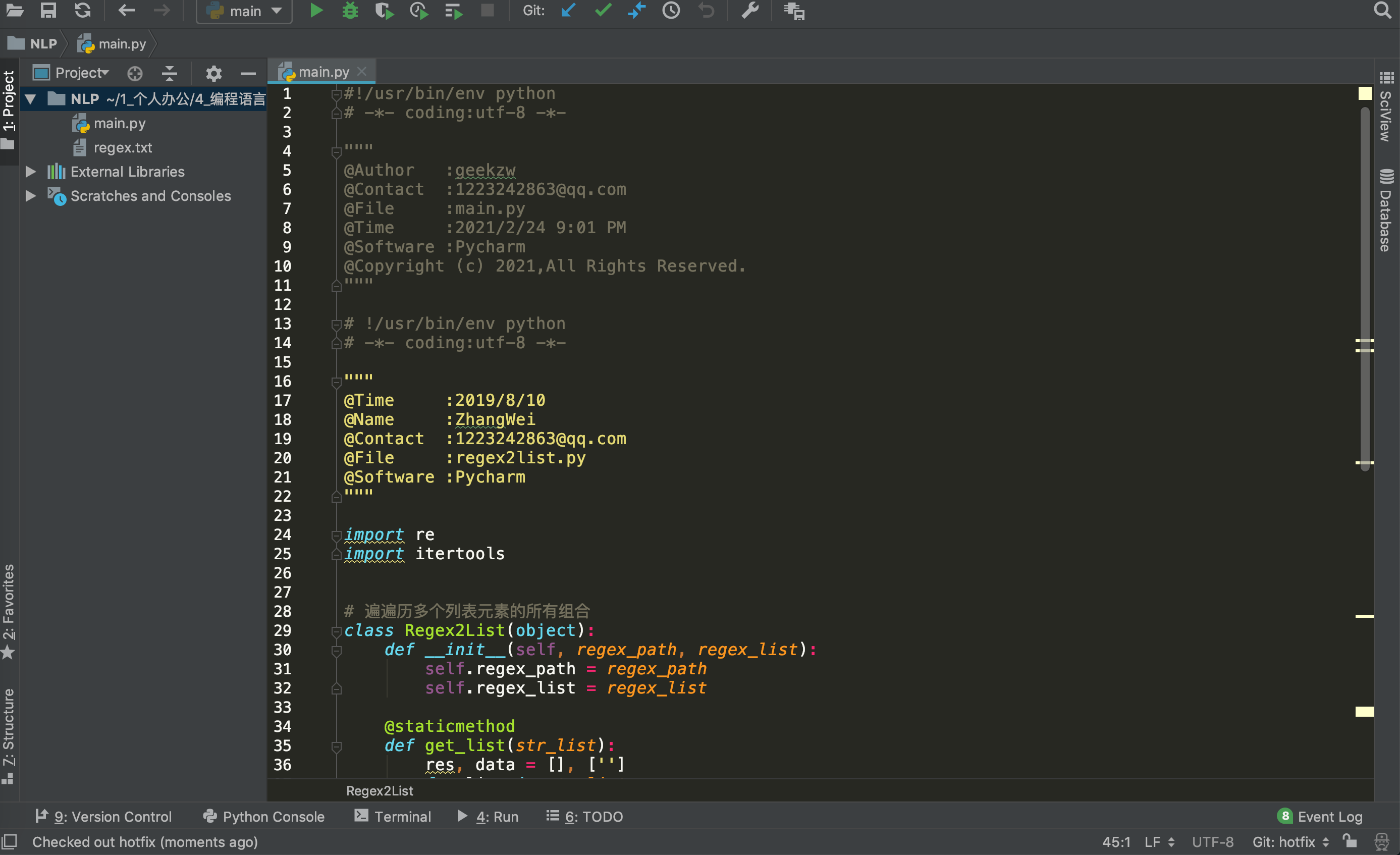Open the Database tool window
1400x855 pixels.
click(x=1386, y=204)
